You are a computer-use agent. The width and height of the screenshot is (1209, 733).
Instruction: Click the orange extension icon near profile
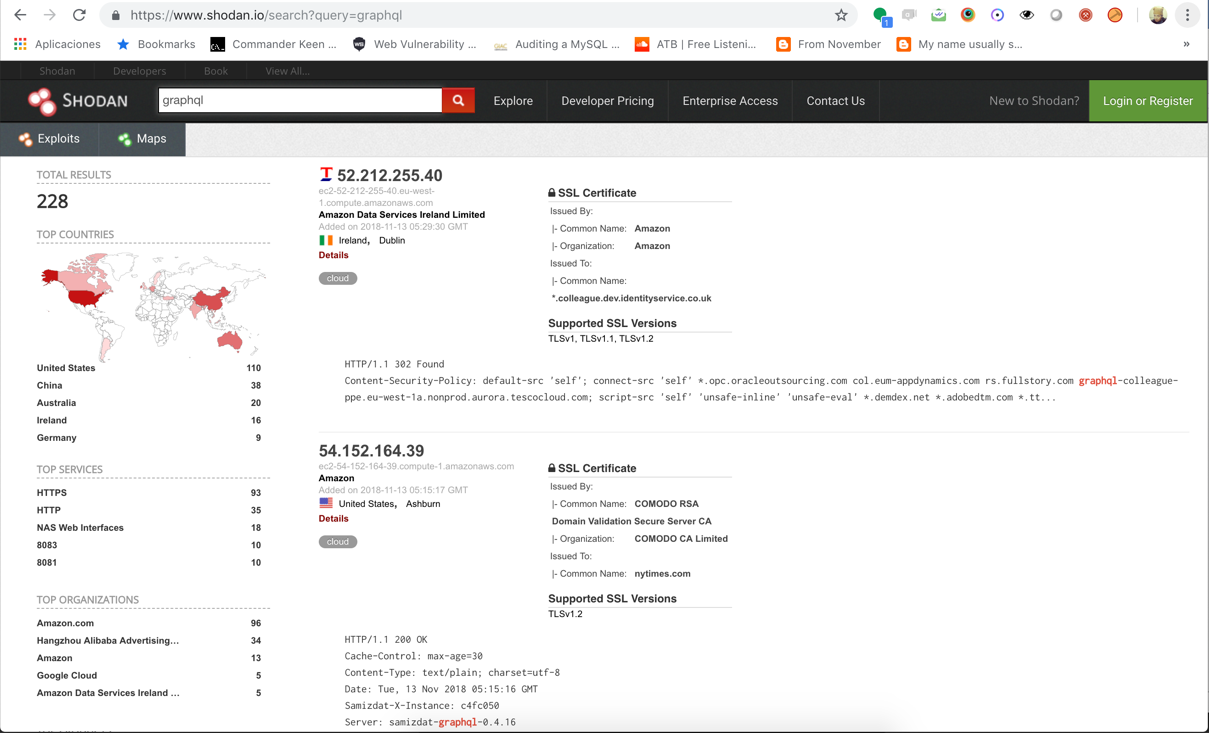[1115, 15]
